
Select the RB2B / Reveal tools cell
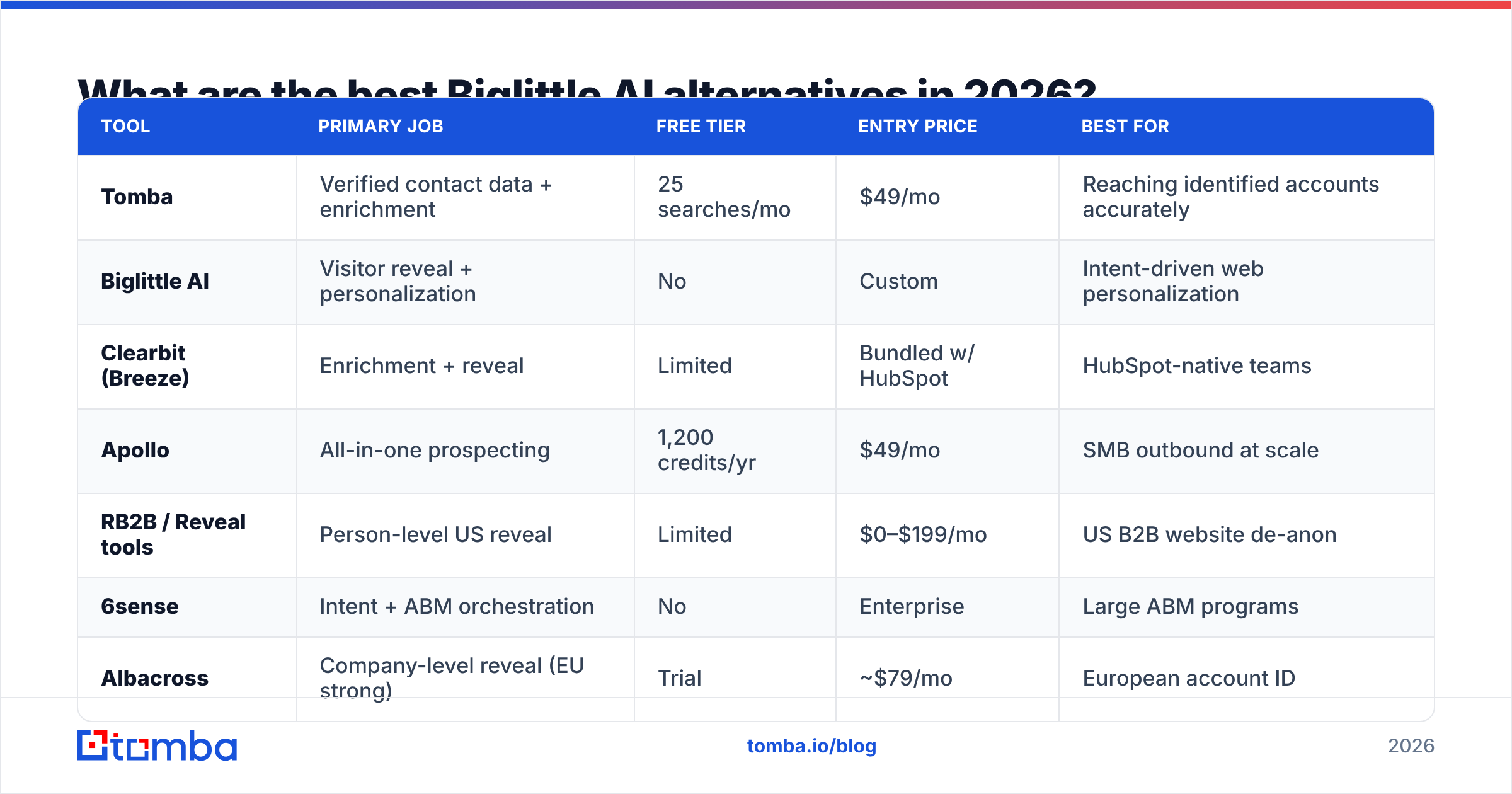pos(187,535)
